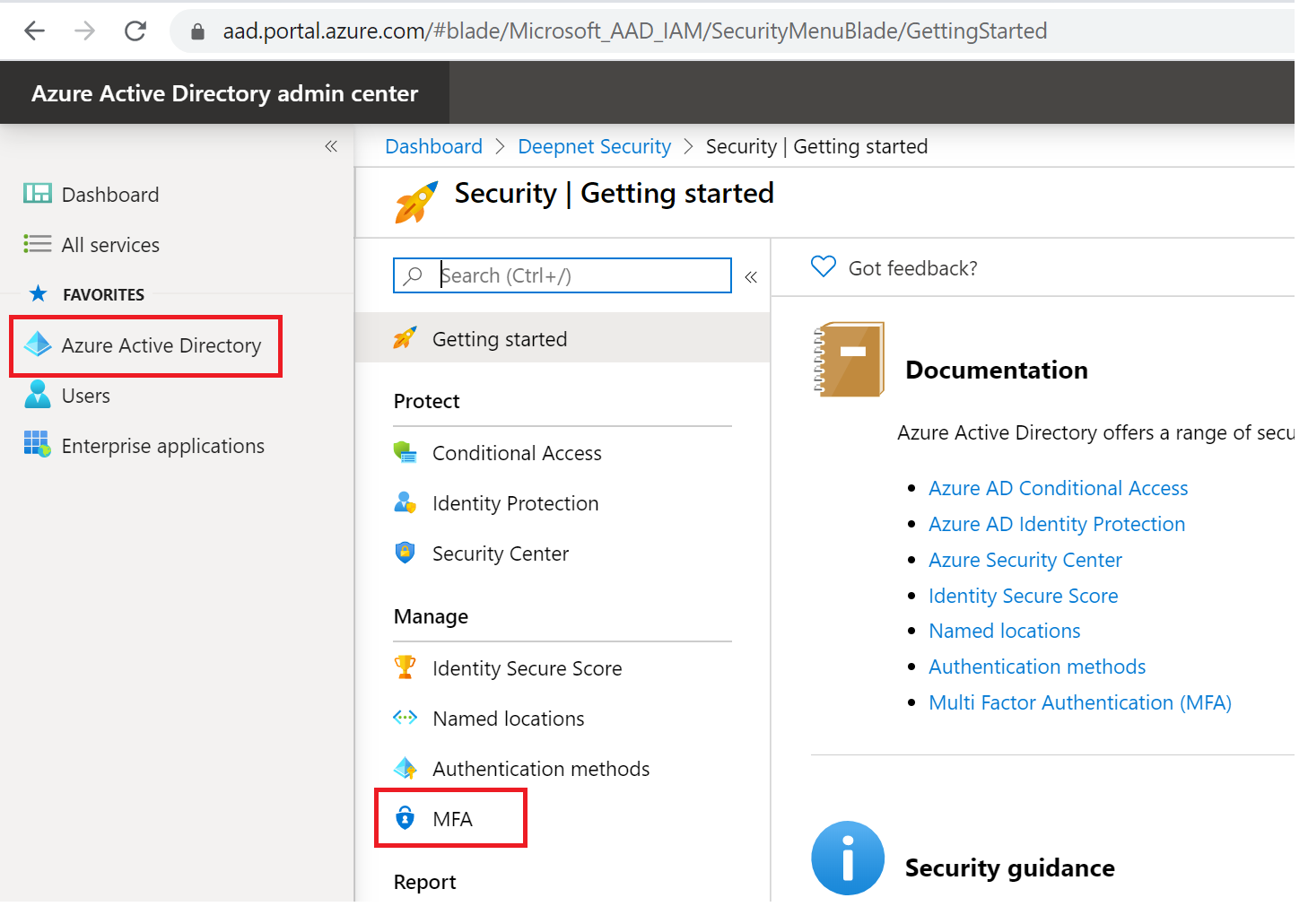Click the Dashboard icon in the left sidebar
The image size is (1308, 924).
pyautogui.click(x=37, y=194)
